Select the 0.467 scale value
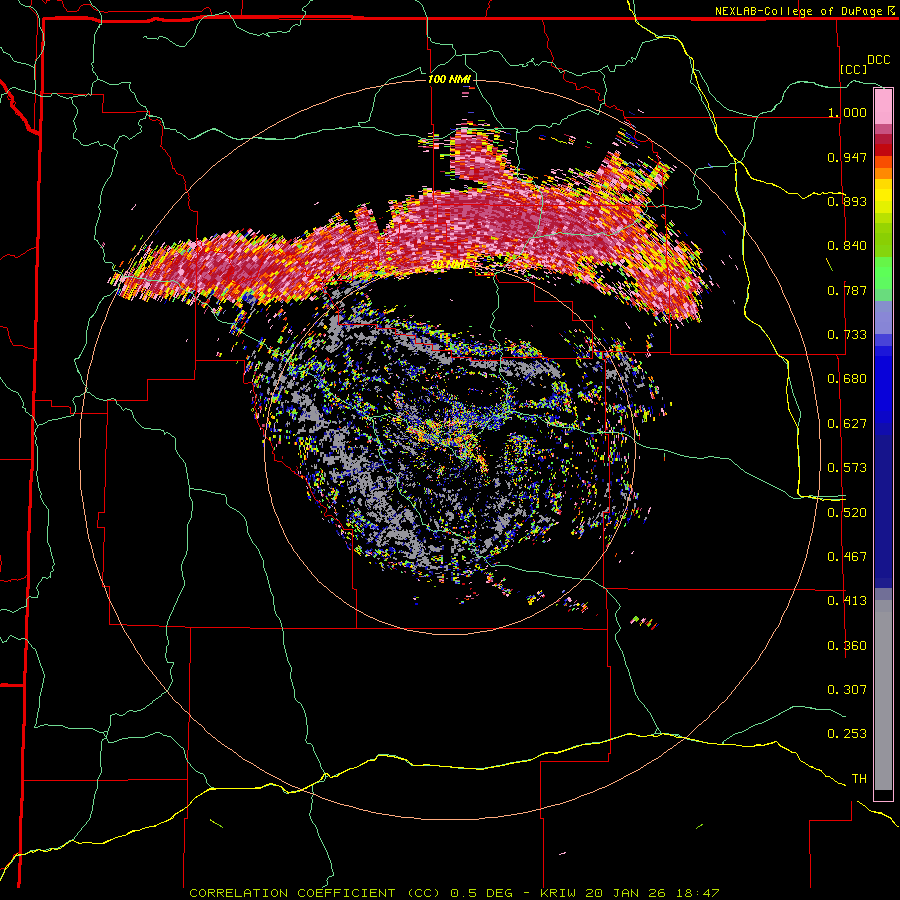This screenshot has width=900, height=900. click(x=847, y=557)
